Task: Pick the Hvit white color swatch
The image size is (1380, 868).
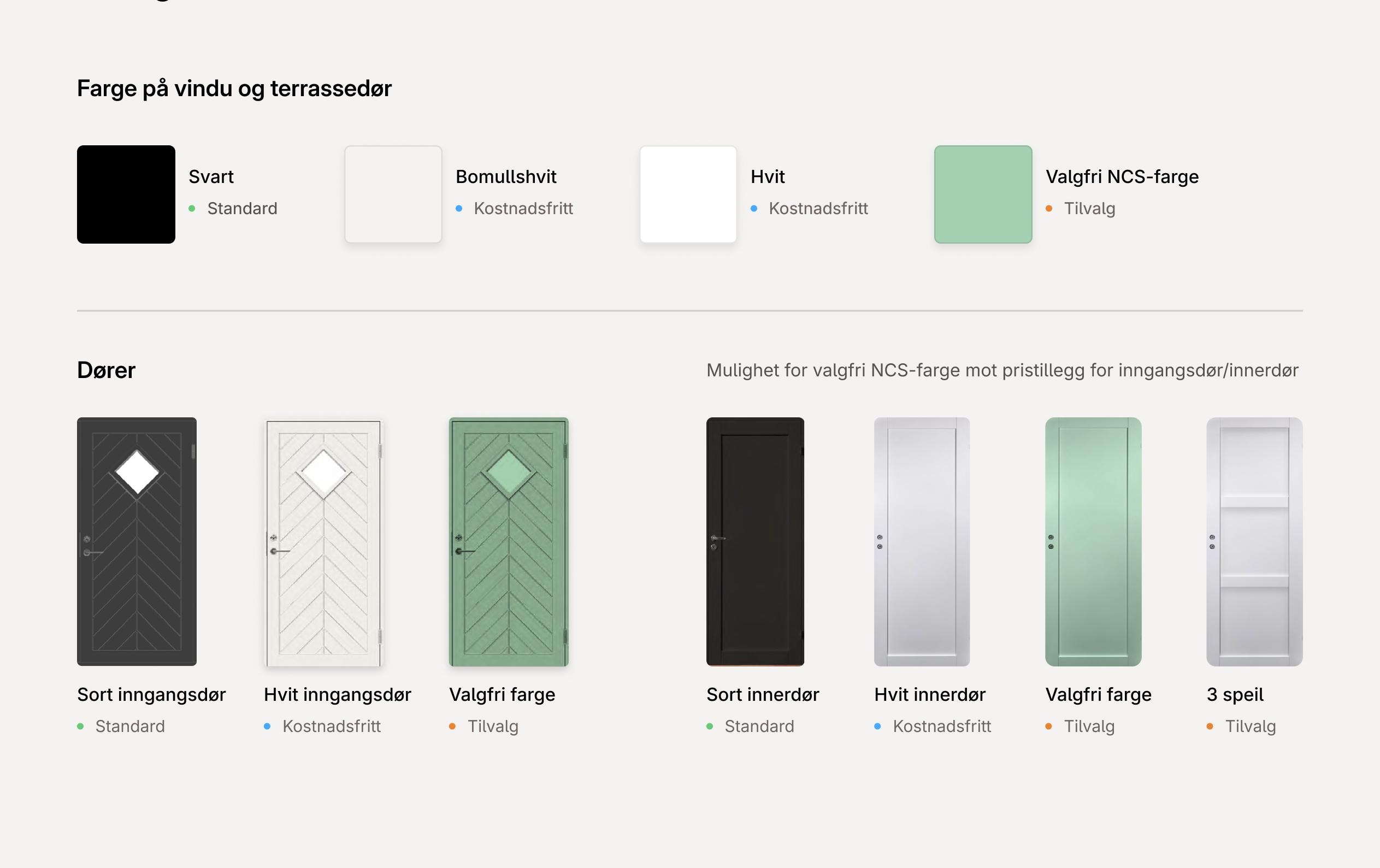Action: click(688, 194)
